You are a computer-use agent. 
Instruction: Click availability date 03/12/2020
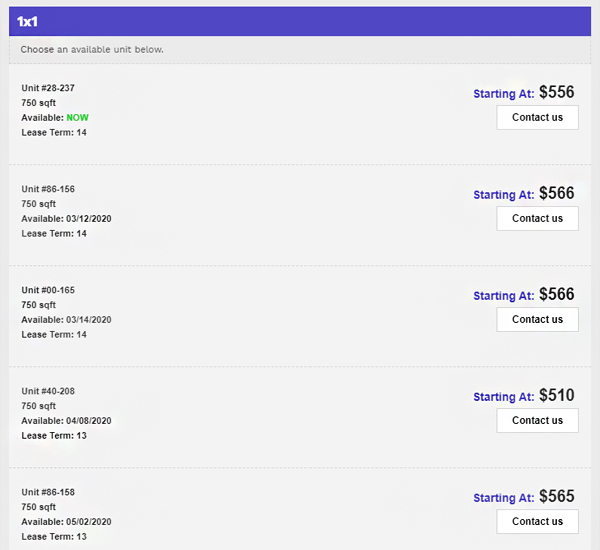coord(89,219)
